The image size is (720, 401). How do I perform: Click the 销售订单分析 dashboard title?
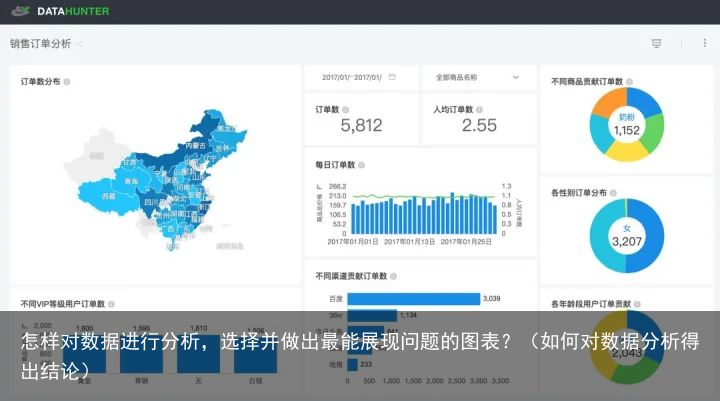pyautogui.click(x=40, y=44)
